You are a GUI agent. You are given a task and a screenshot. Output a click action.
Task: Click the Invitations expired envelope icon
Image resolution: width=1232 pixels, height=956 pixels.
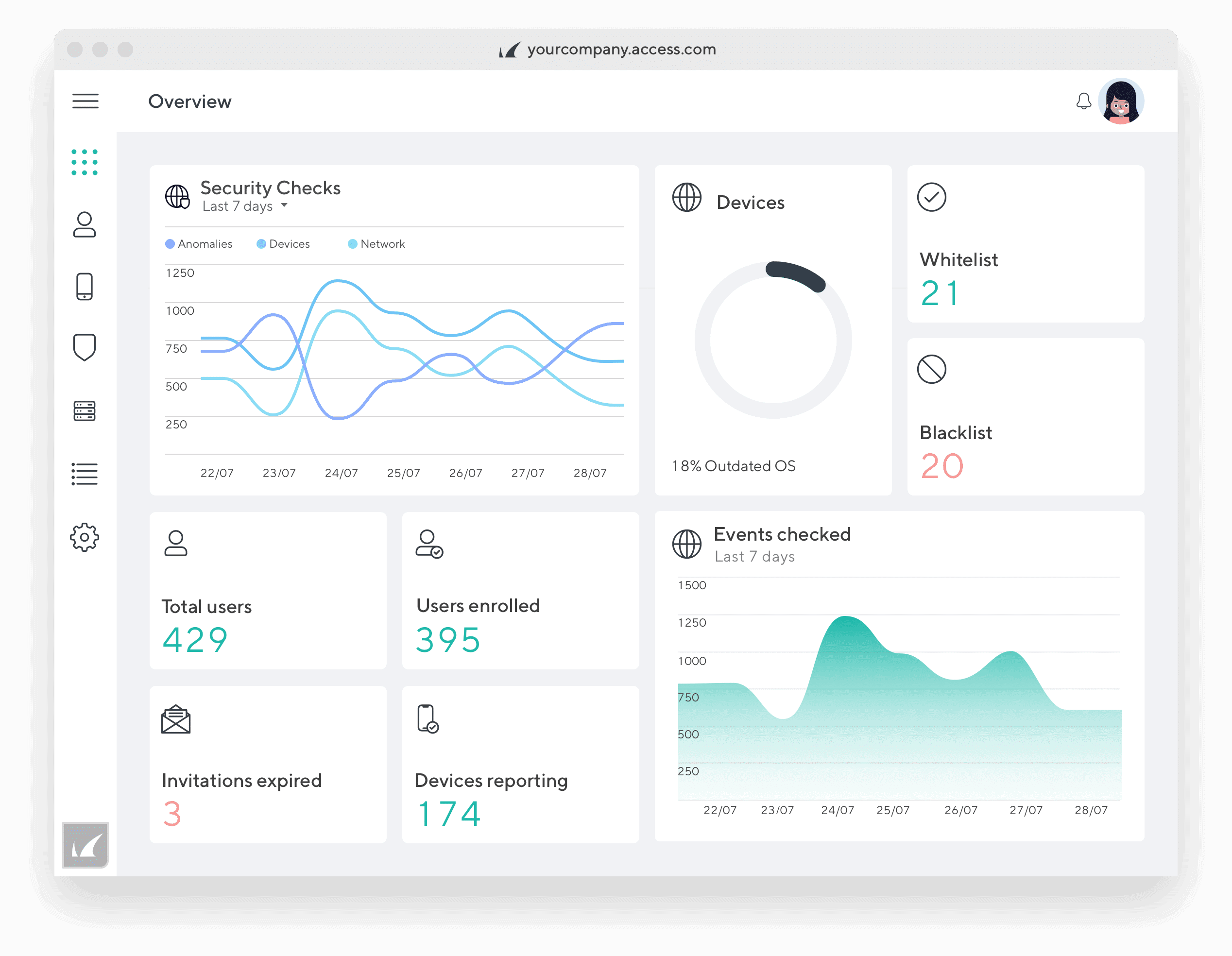[x=176, y=720]
